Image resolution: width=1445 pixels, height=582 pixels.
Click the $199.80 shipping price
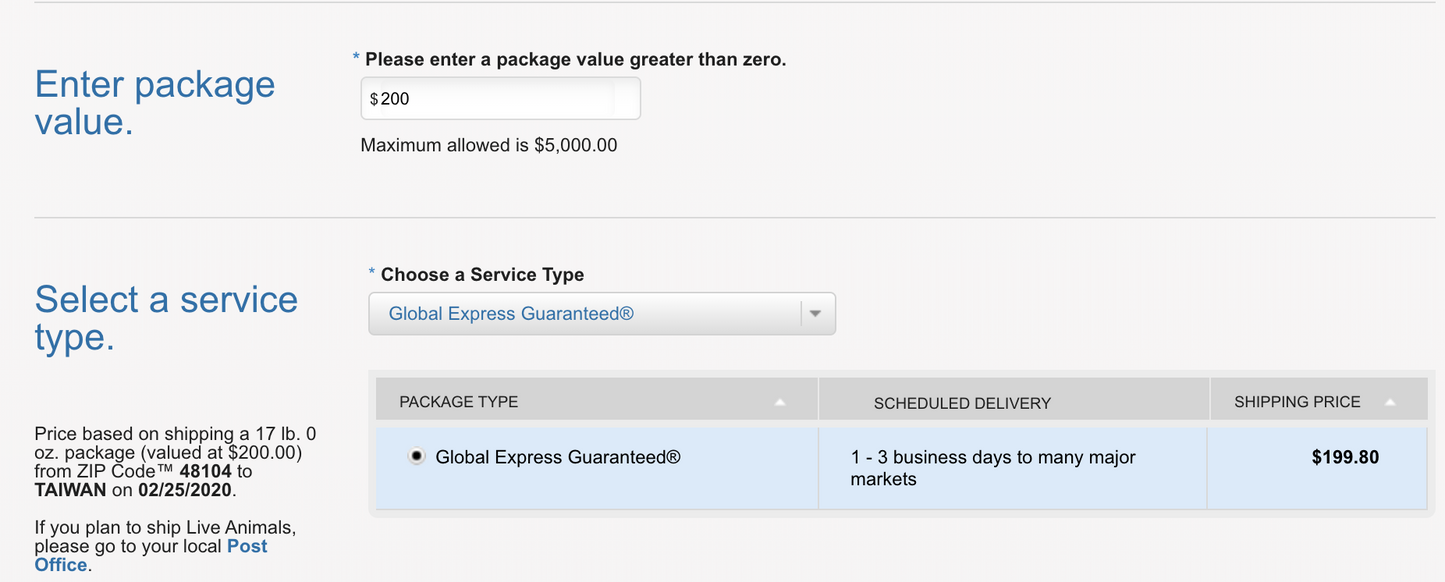coord(1345,457)
